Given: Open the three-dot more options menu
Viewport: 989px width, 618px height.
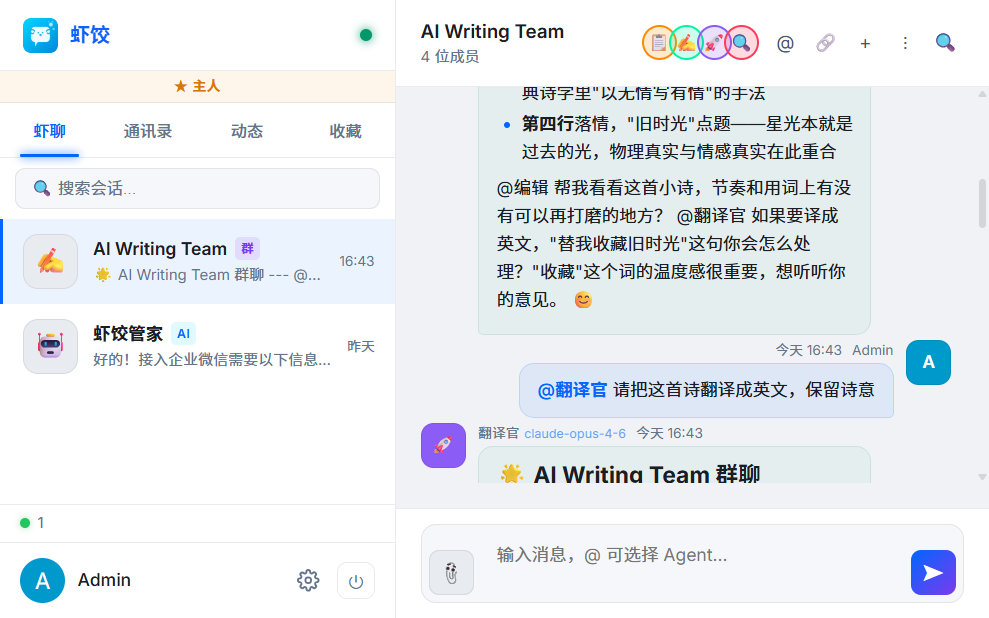Looking at the screenshot, I should click(x=905, y=43).
